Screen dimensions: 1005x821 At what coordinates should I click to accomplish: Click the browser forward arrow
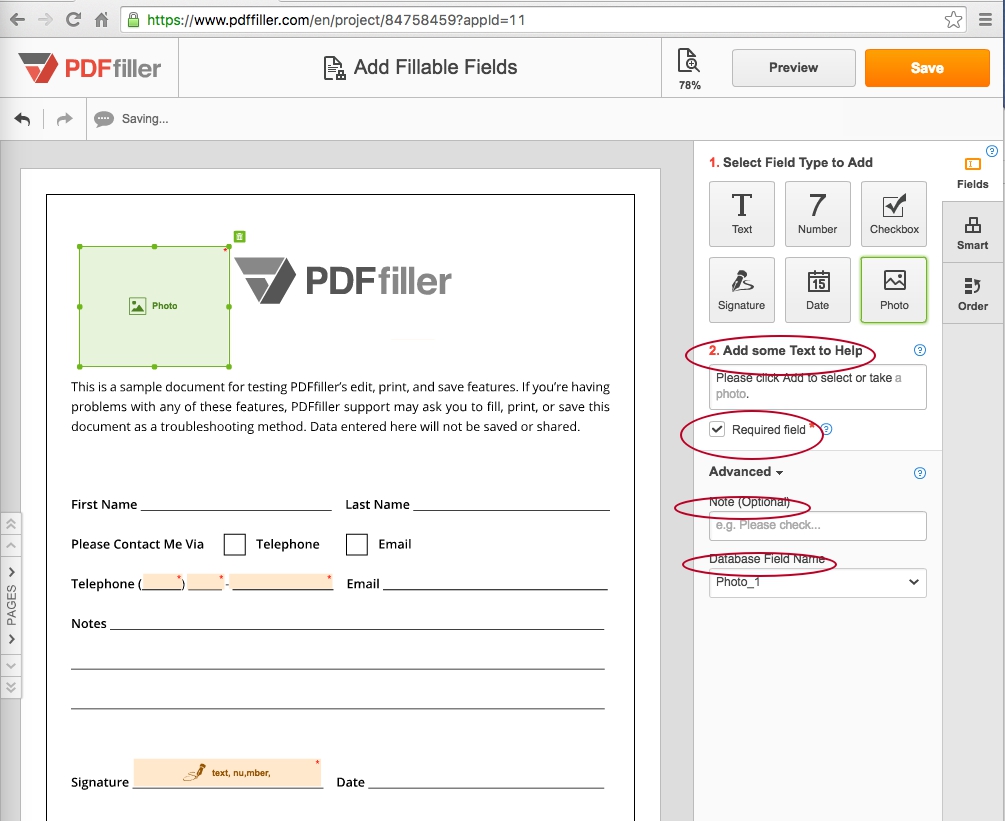coord(46,20)
